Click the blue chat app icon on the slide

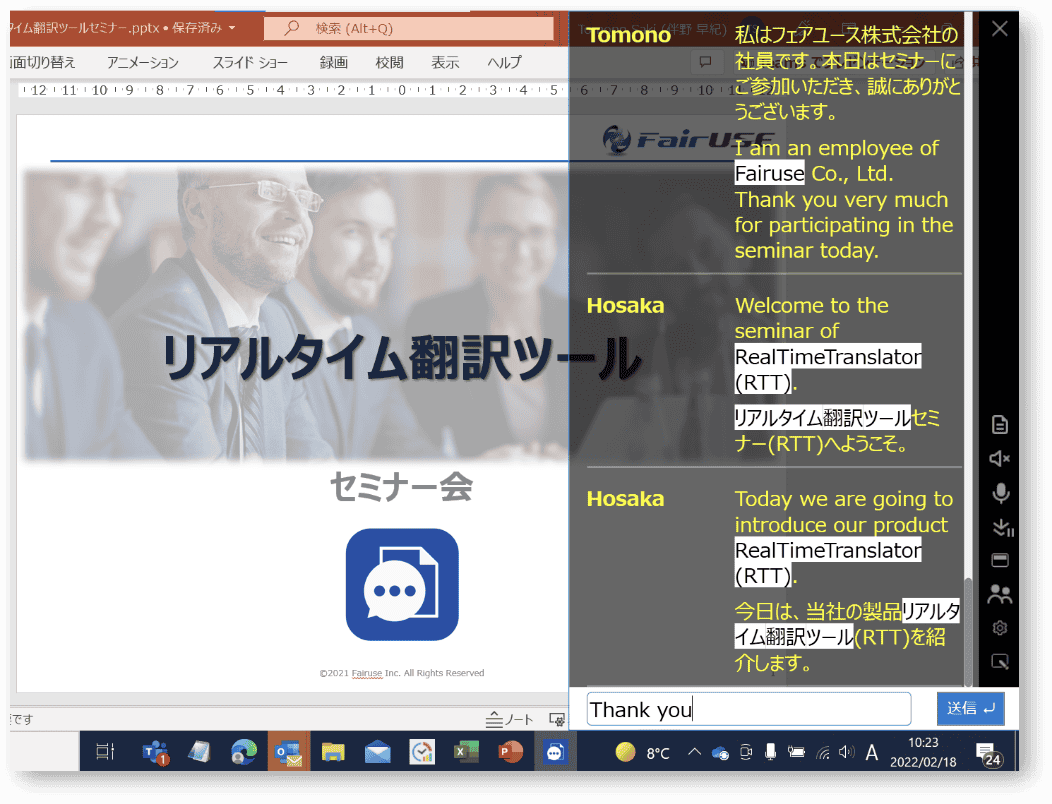point(402,585)
